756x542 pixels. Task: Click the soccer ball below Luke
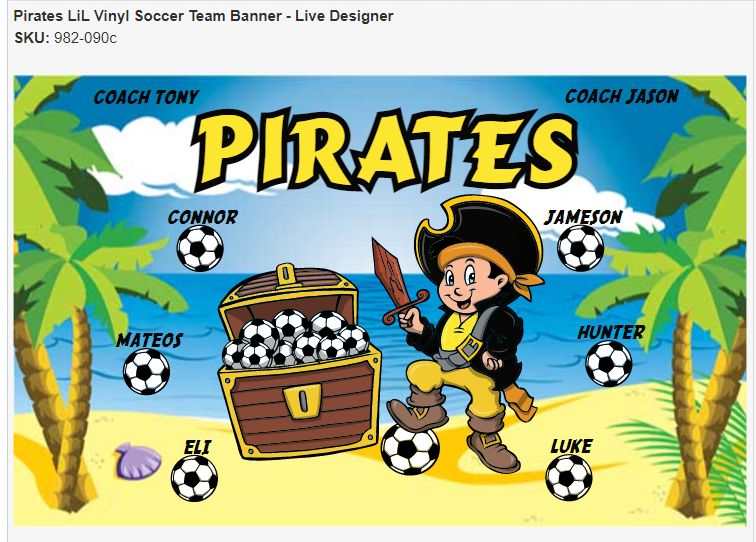569,477
